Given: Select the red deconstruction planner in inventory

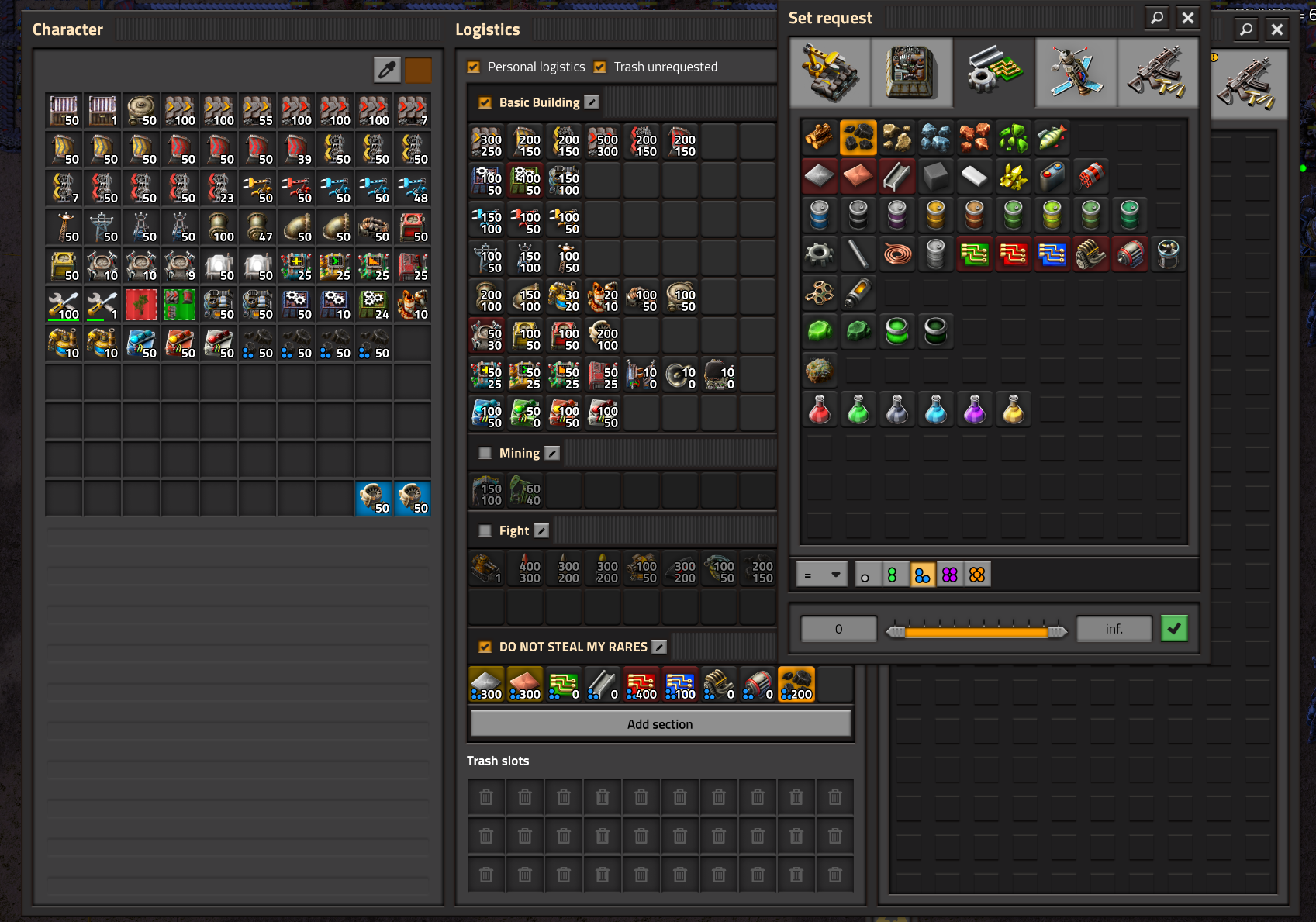Looking at the screenshot, I should click(141, 306).
